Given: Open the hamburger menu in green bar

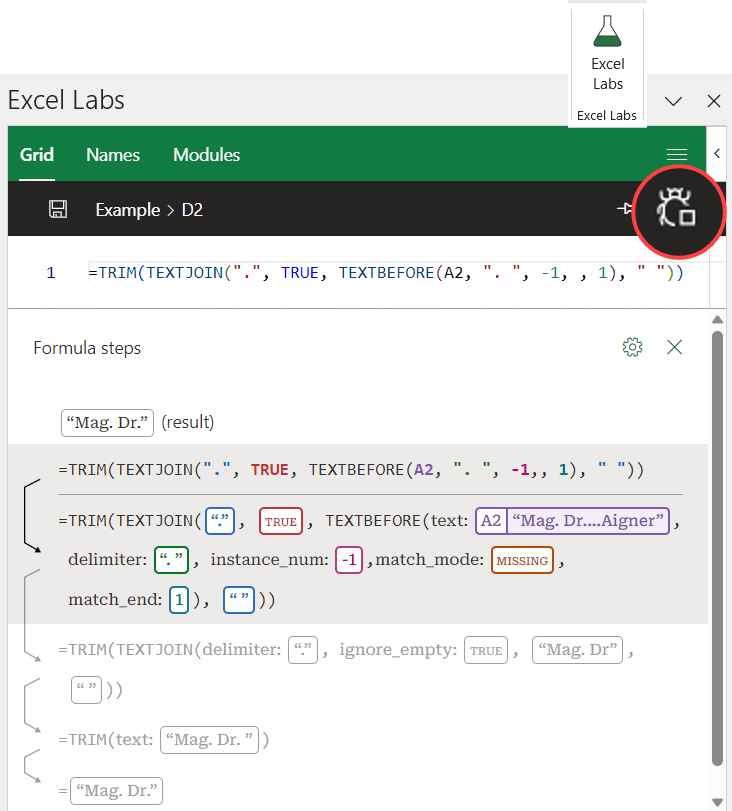Looking at the screenshot, I should coord(677,154).
